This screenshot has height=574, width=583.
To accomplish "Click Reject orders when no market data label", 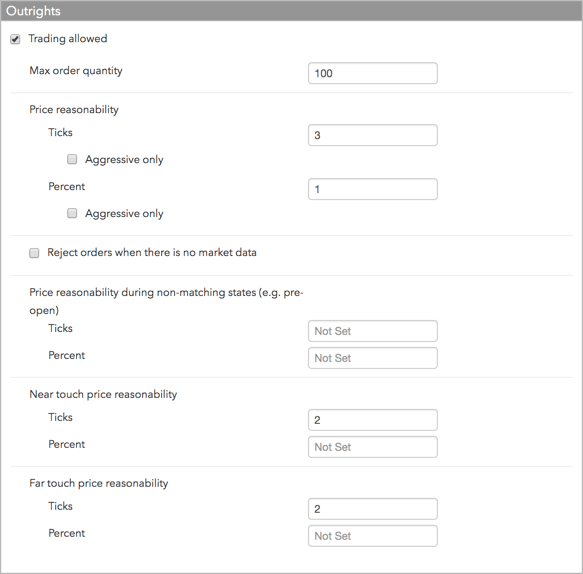I will point(152,253).
